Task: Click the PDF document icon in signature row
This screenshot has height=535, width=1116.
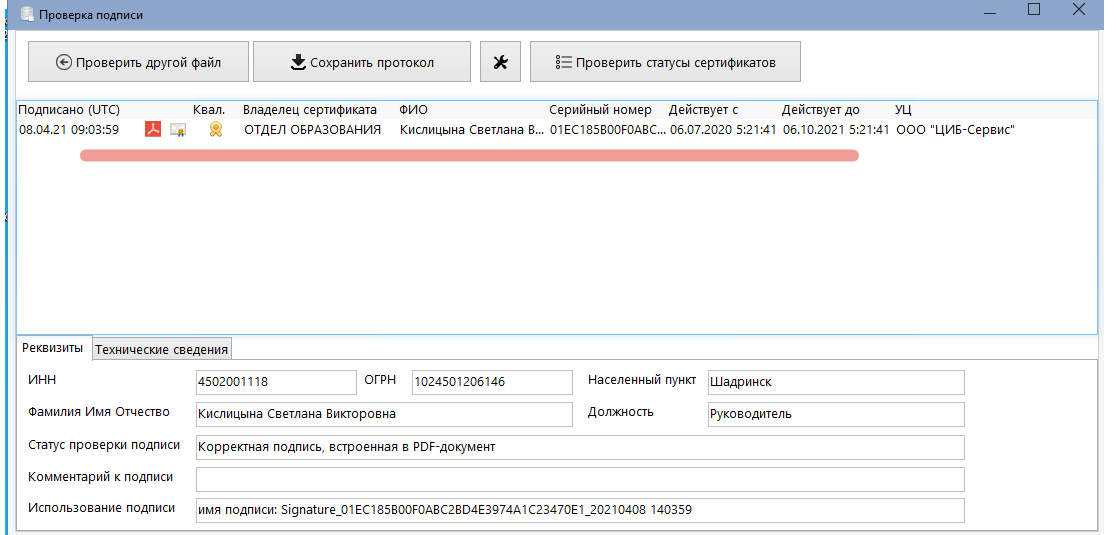Action: pos(153,129)
